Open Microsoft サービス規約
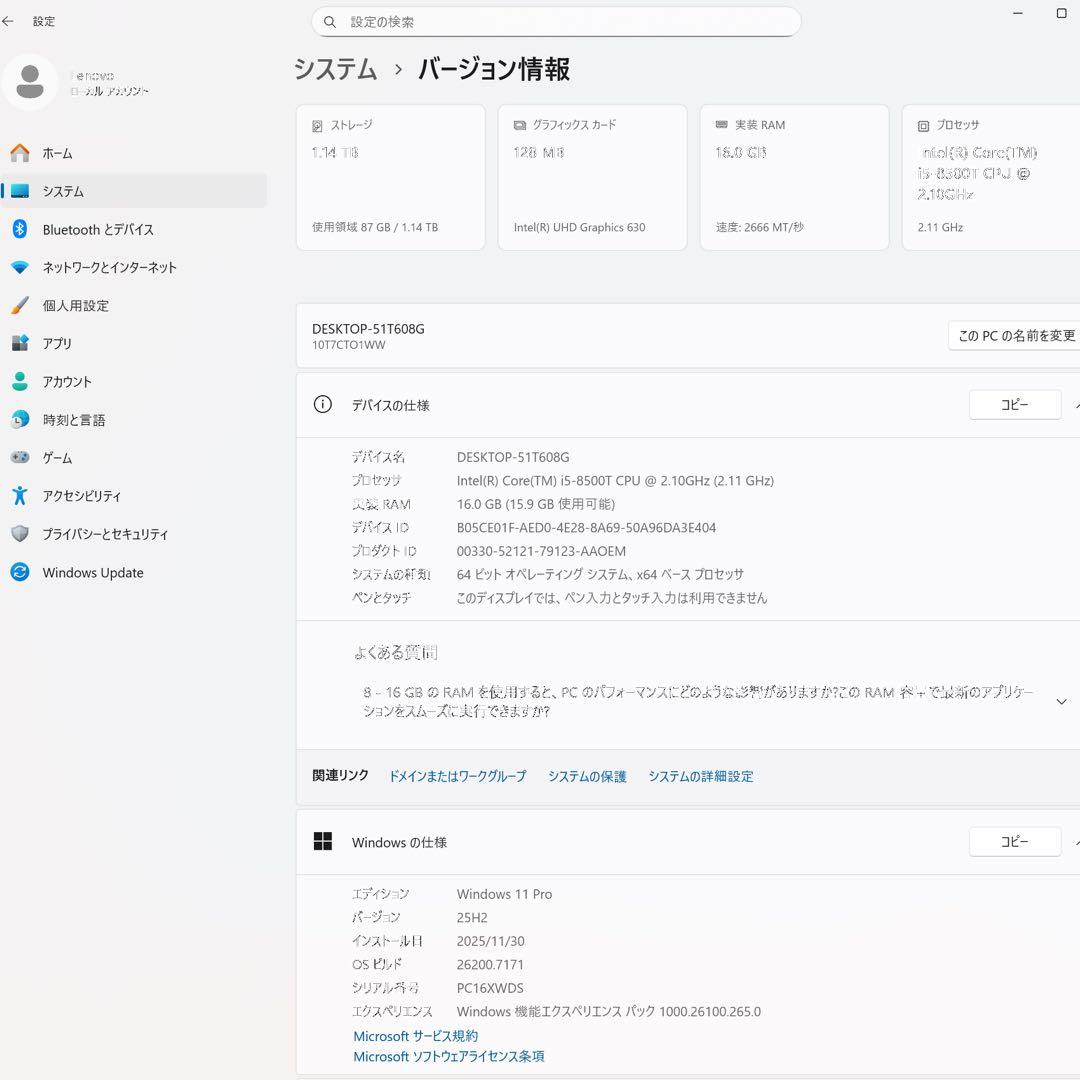The width and height of the screenshot is (1080, 1080). 414,1036
